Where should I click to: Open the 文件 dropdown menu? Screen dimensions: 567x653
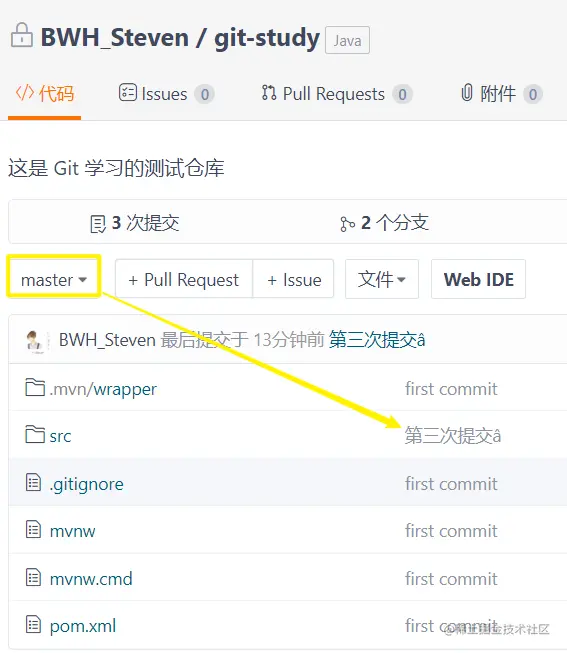(x=382, y=279)
